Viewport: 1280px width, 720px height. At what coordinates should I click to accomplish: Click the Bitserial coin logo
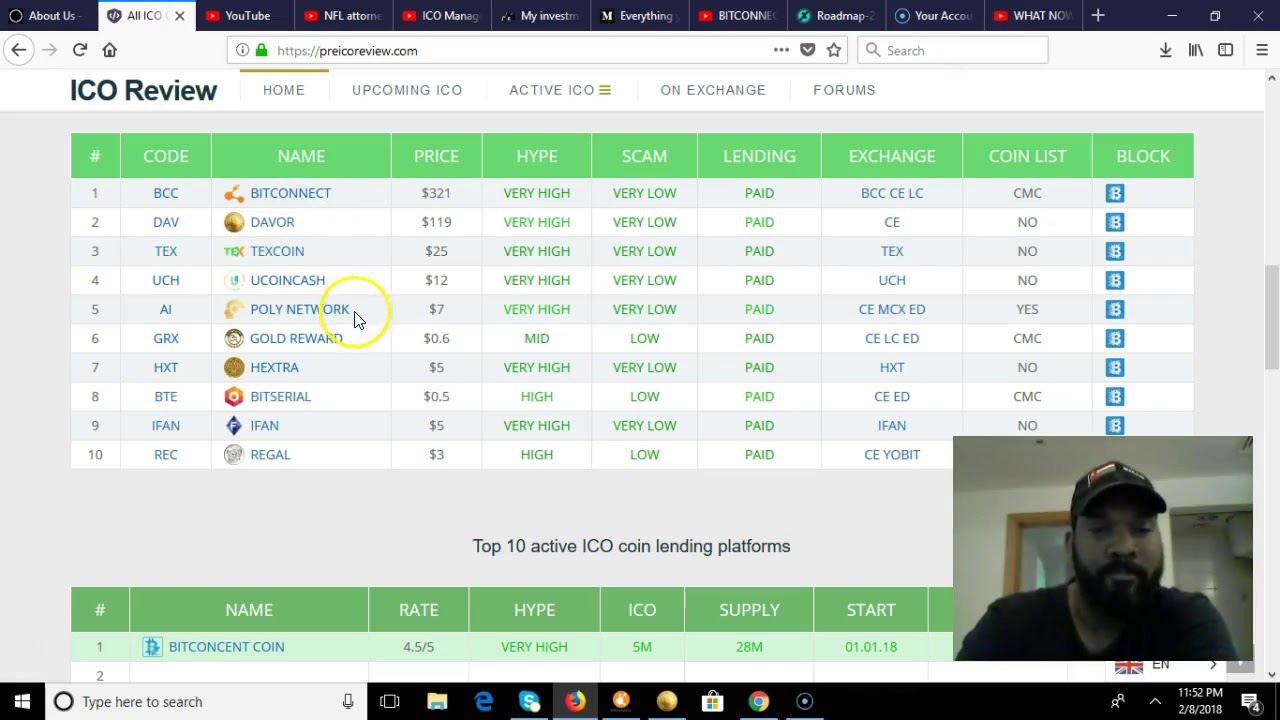234,396
